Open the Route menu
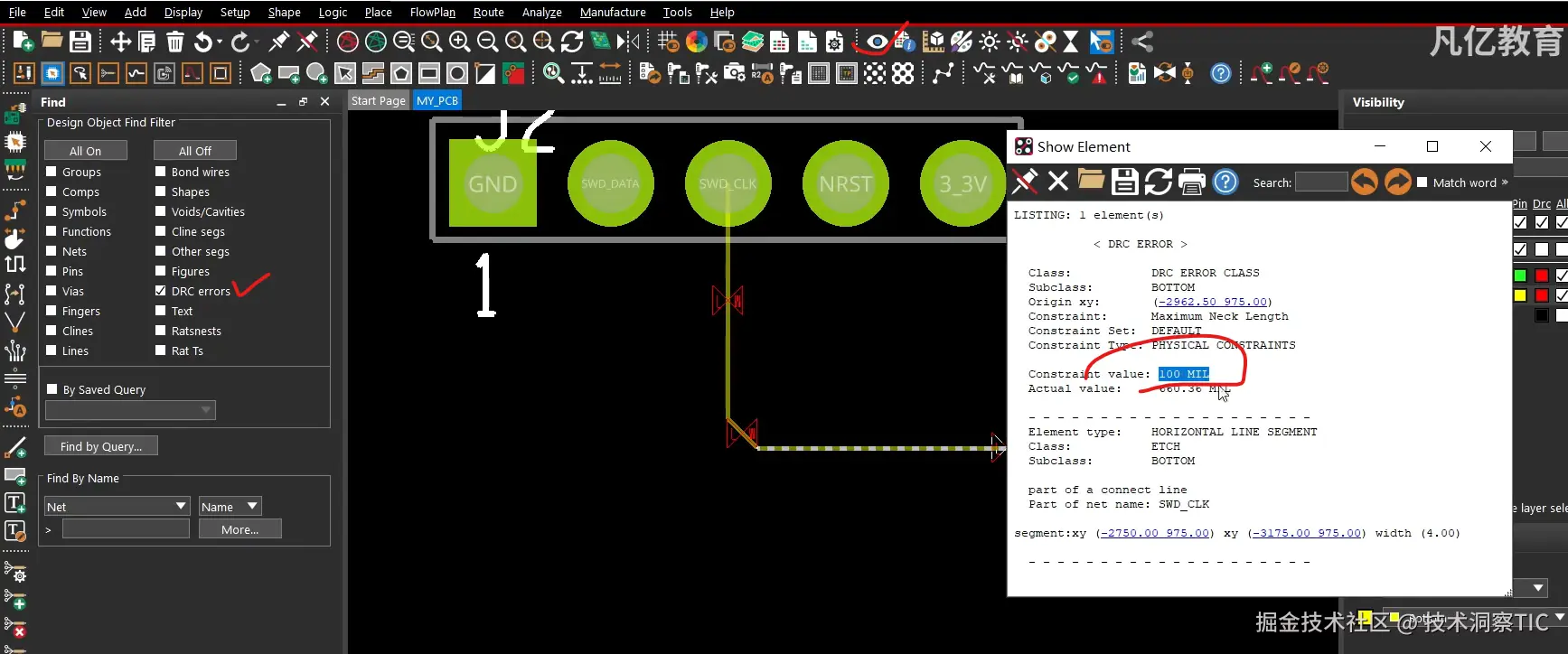Viewport: 1568px width, 654px height. click(x=488, y=13)
